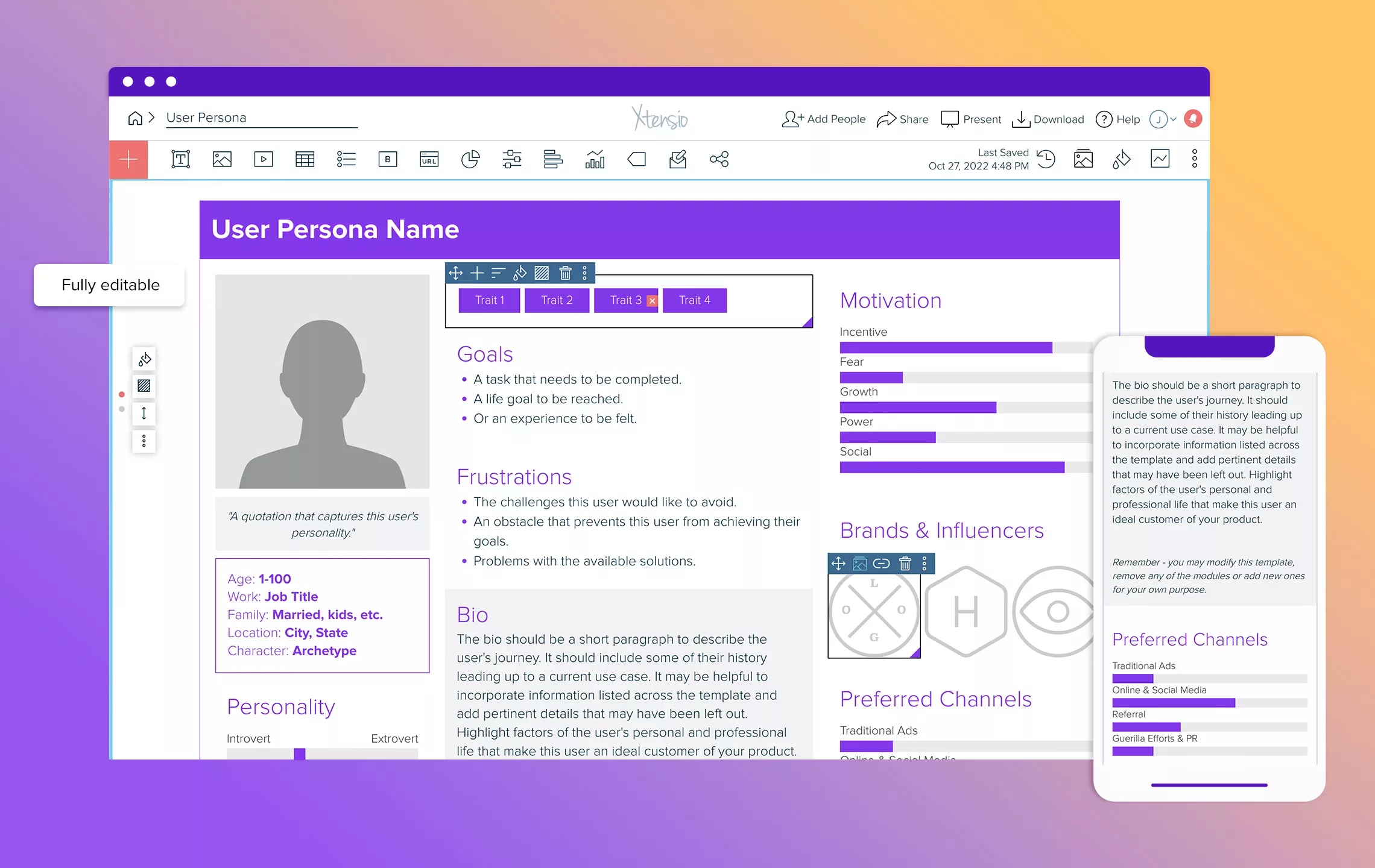Click the Download button

click(1048, 119)
